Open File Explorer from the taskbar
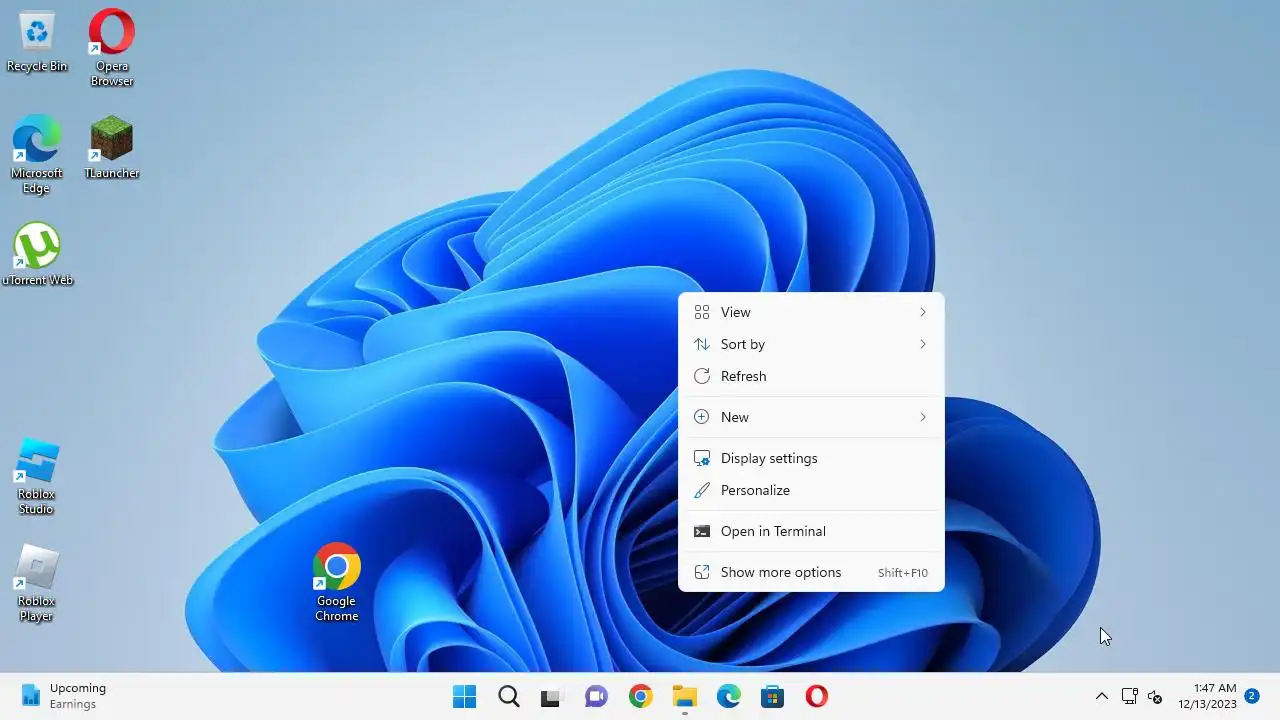This screenshot has height=720, width=1280. click(685, 696)
